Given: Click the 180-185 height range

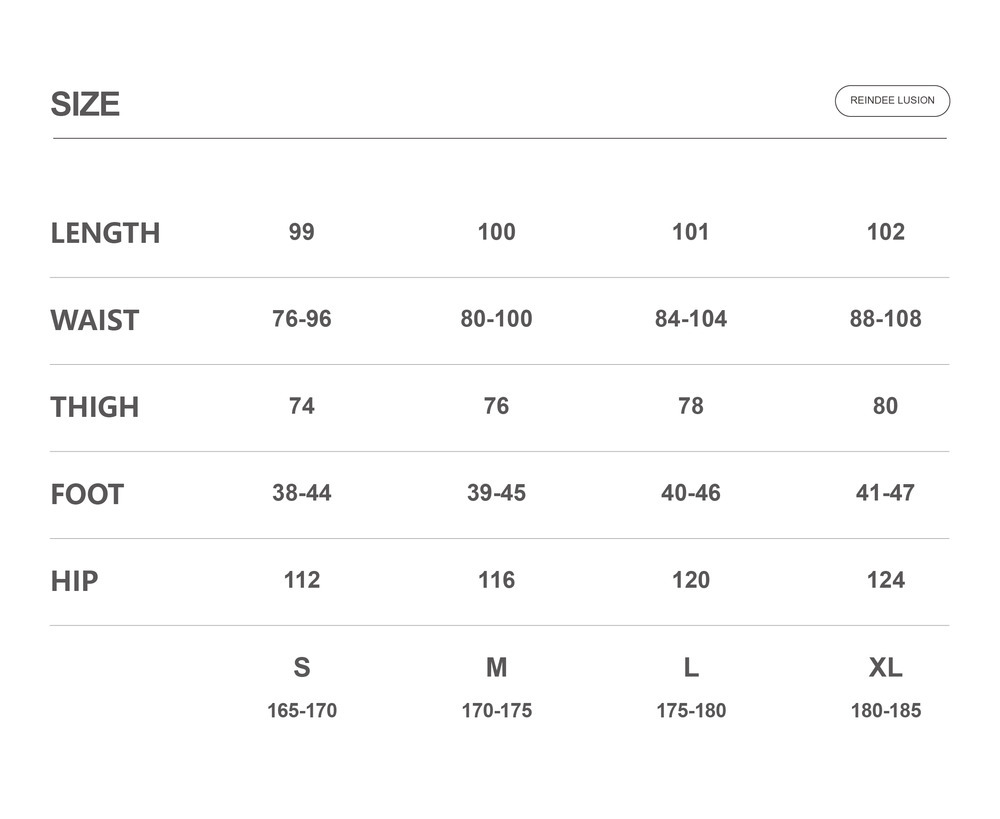Looking at the screenshot, I should point(885,711).
